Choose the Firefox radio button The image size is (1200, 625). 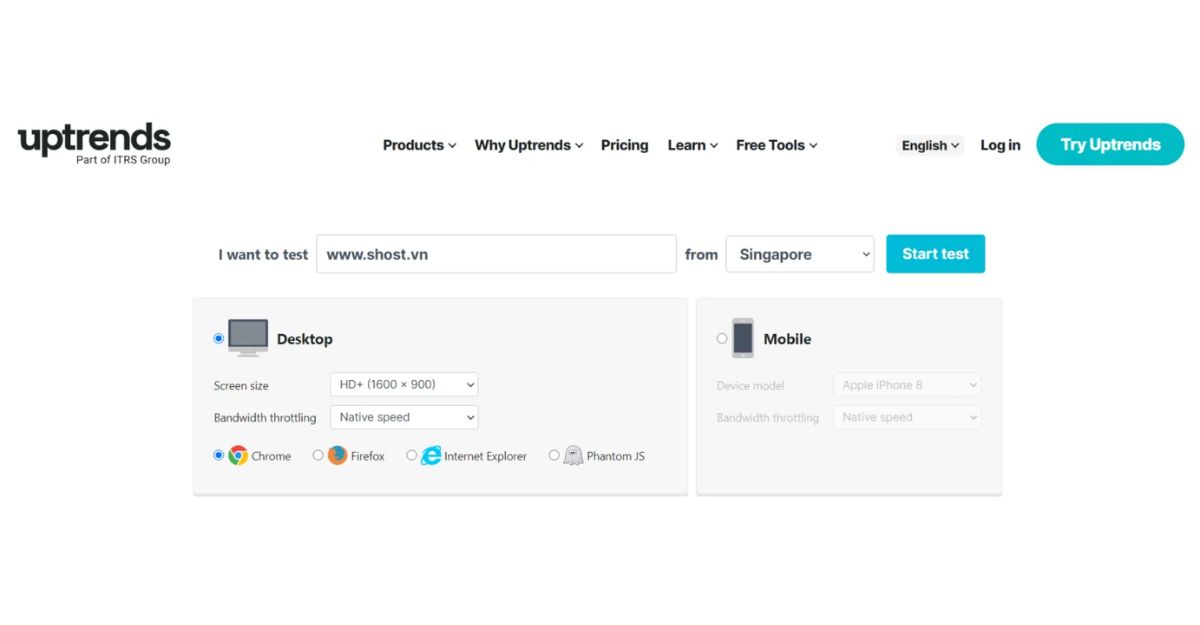(x=318, y=455)
